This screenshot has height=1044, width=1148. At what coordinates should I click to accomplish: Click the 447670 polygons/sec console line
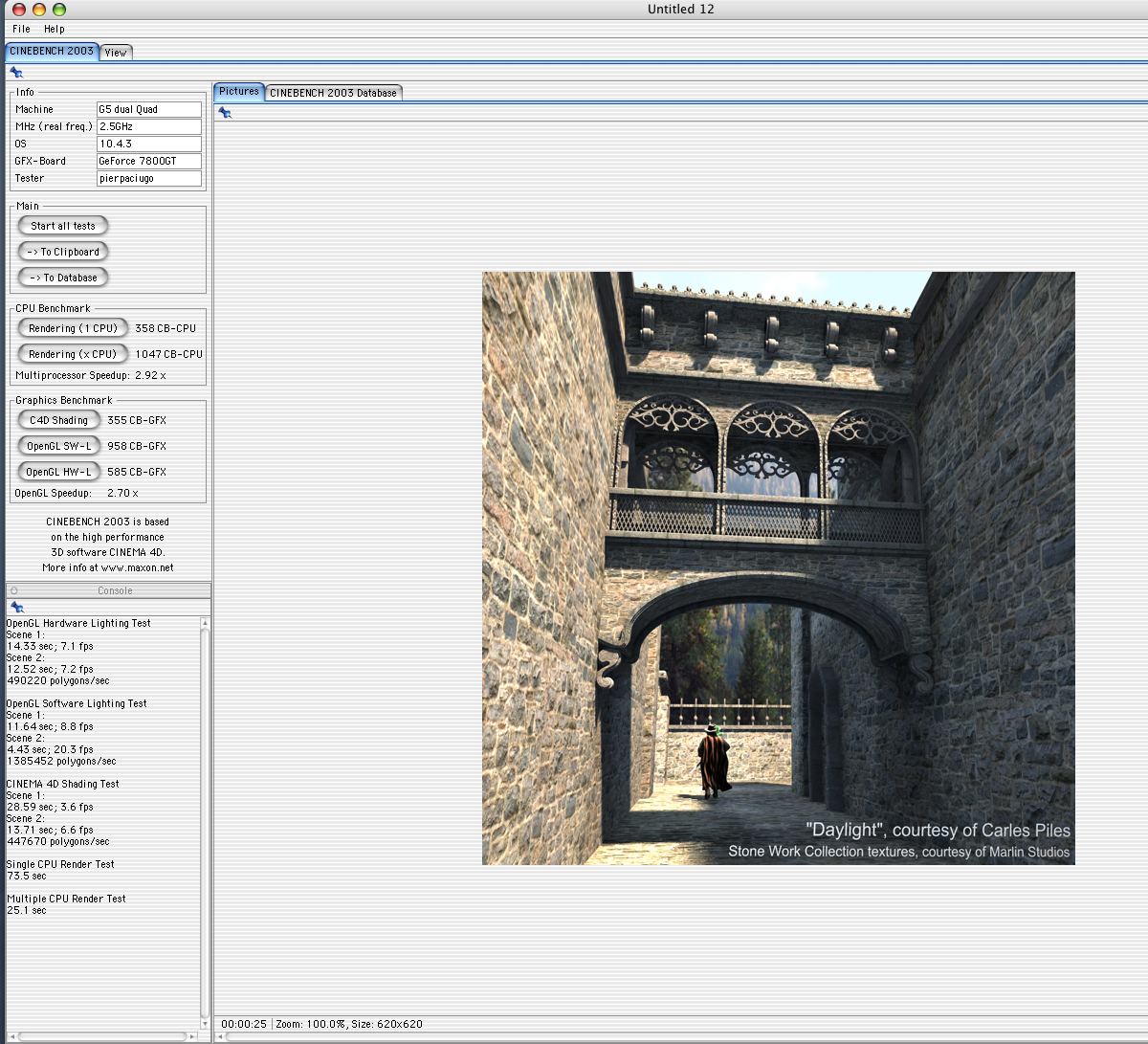[57, 842]
